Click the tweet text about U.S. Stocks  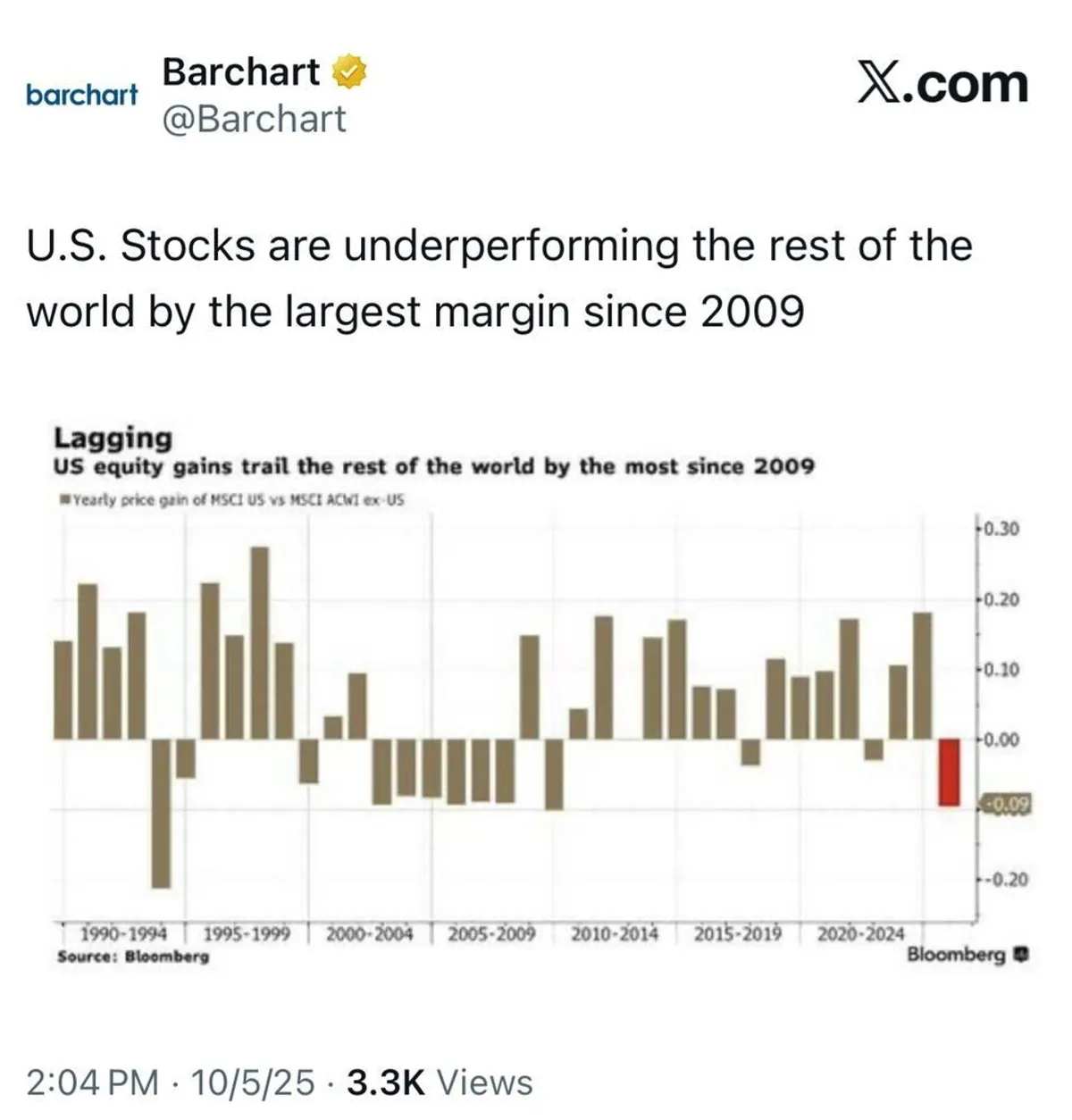click(x=498, y=279)
